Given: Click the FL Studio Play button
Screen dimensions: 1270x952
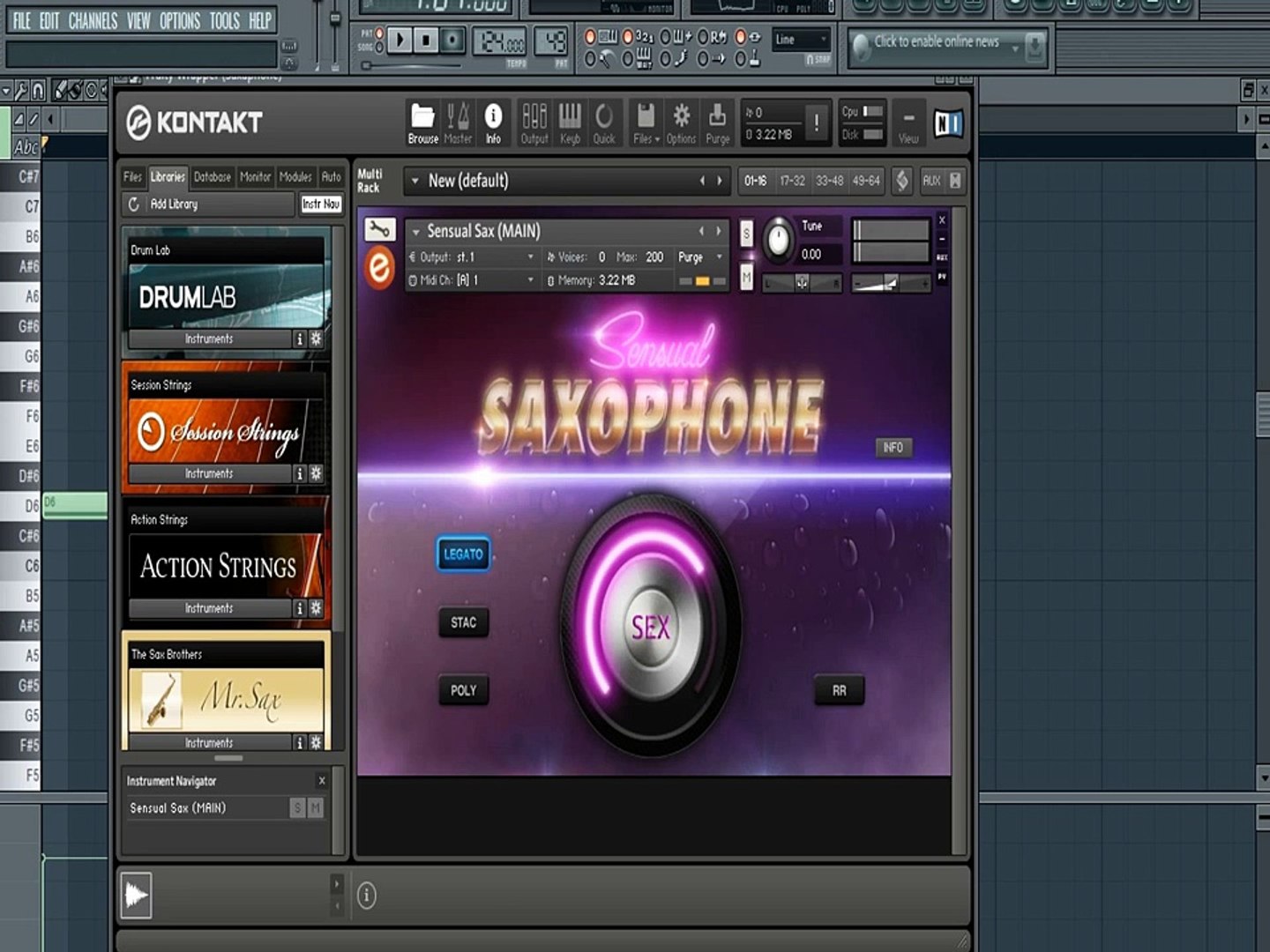Looking at the screenshot, I should coord(400,40).
